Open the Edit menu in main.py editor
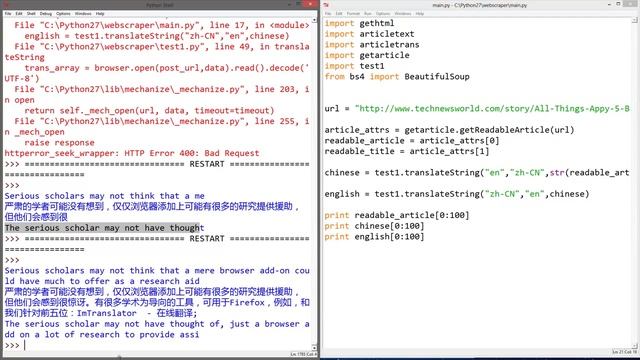 coord(339,13)
